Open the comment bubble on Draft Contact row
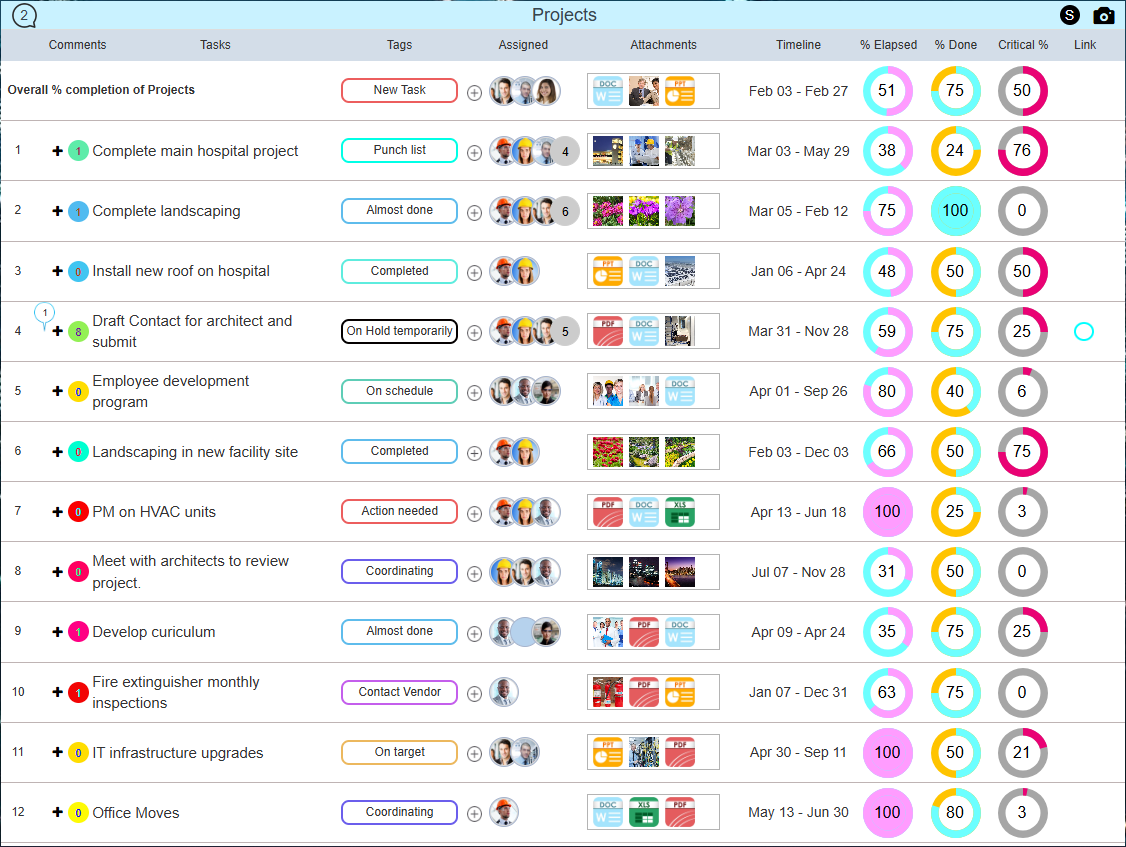 click(44, 314)
